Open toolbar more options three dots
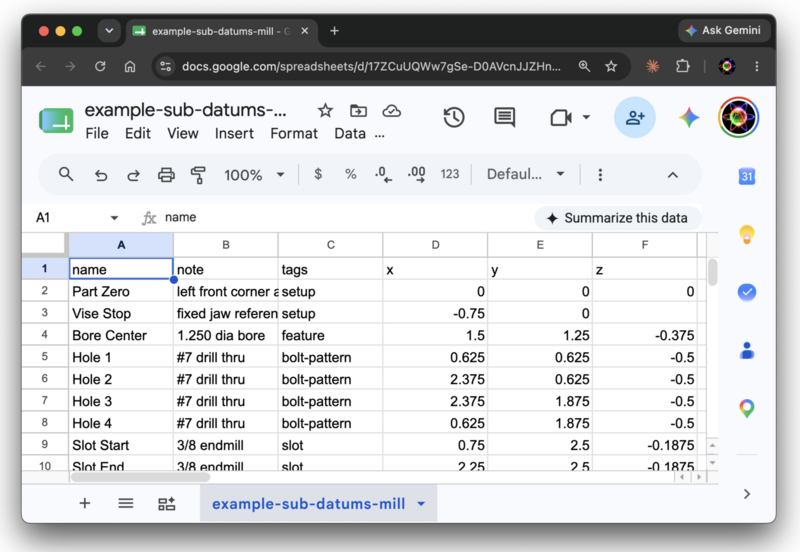 [x=600, y=175]
